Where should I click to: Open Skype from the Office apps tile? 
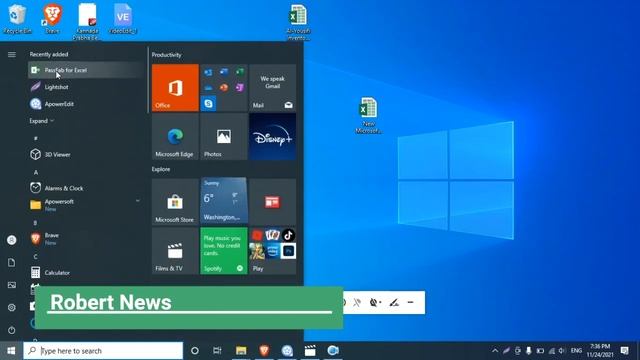pos(209,103)
